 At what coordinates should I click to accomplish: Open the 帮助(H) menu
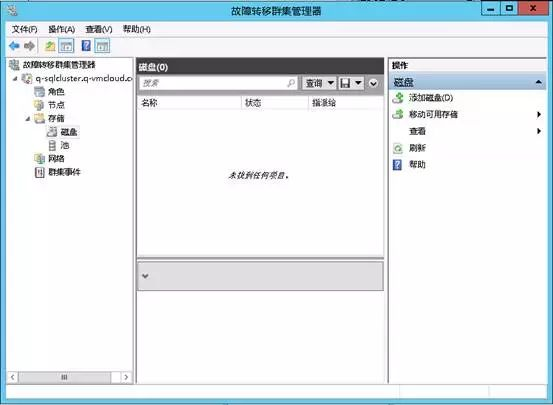coord(136,30)
